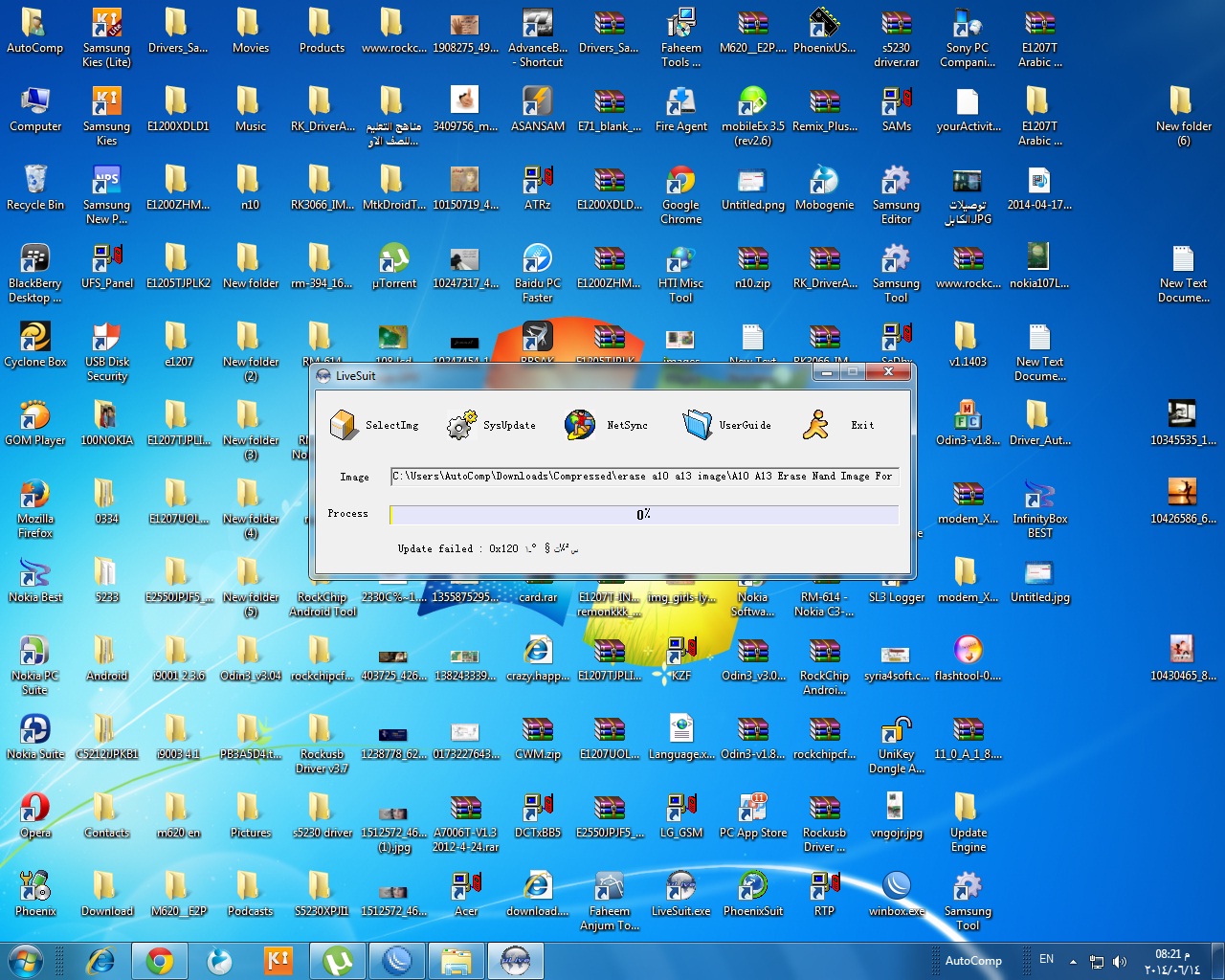Select UFS_Panel icon
1225x980 pixels.
point(107,266)
